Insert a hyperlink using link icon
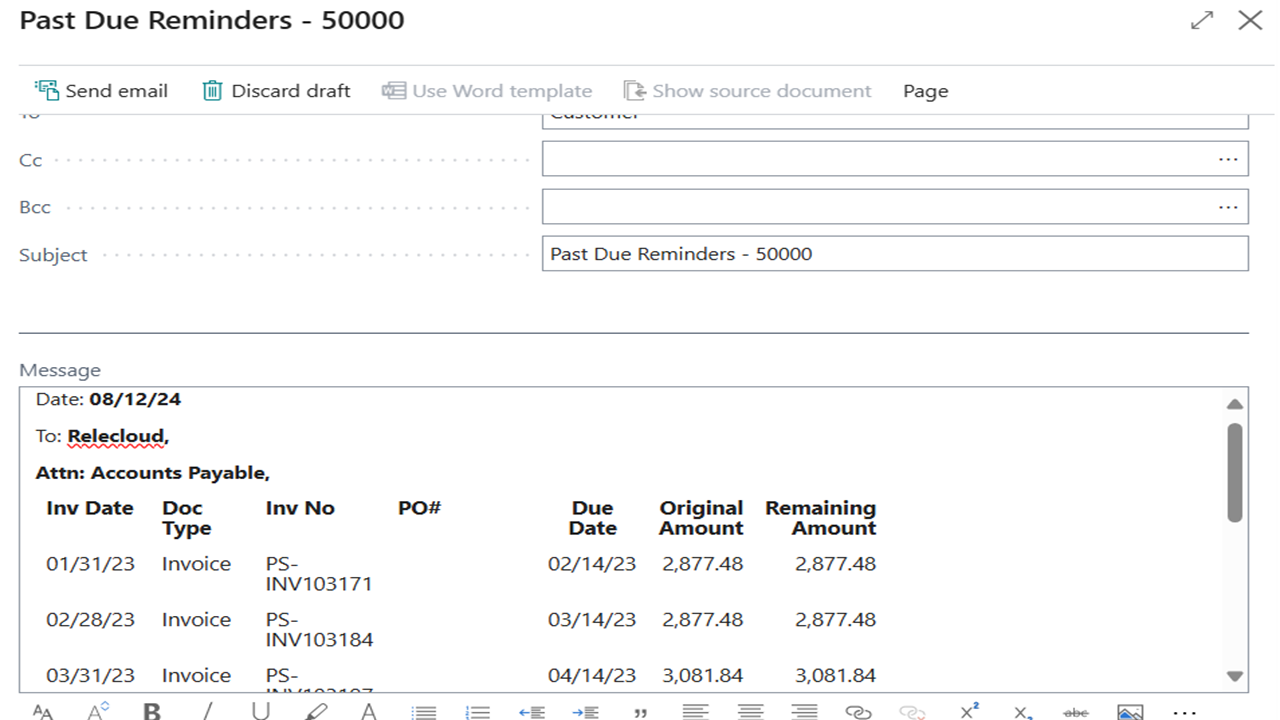1280x720 pixels. (858, 711)
